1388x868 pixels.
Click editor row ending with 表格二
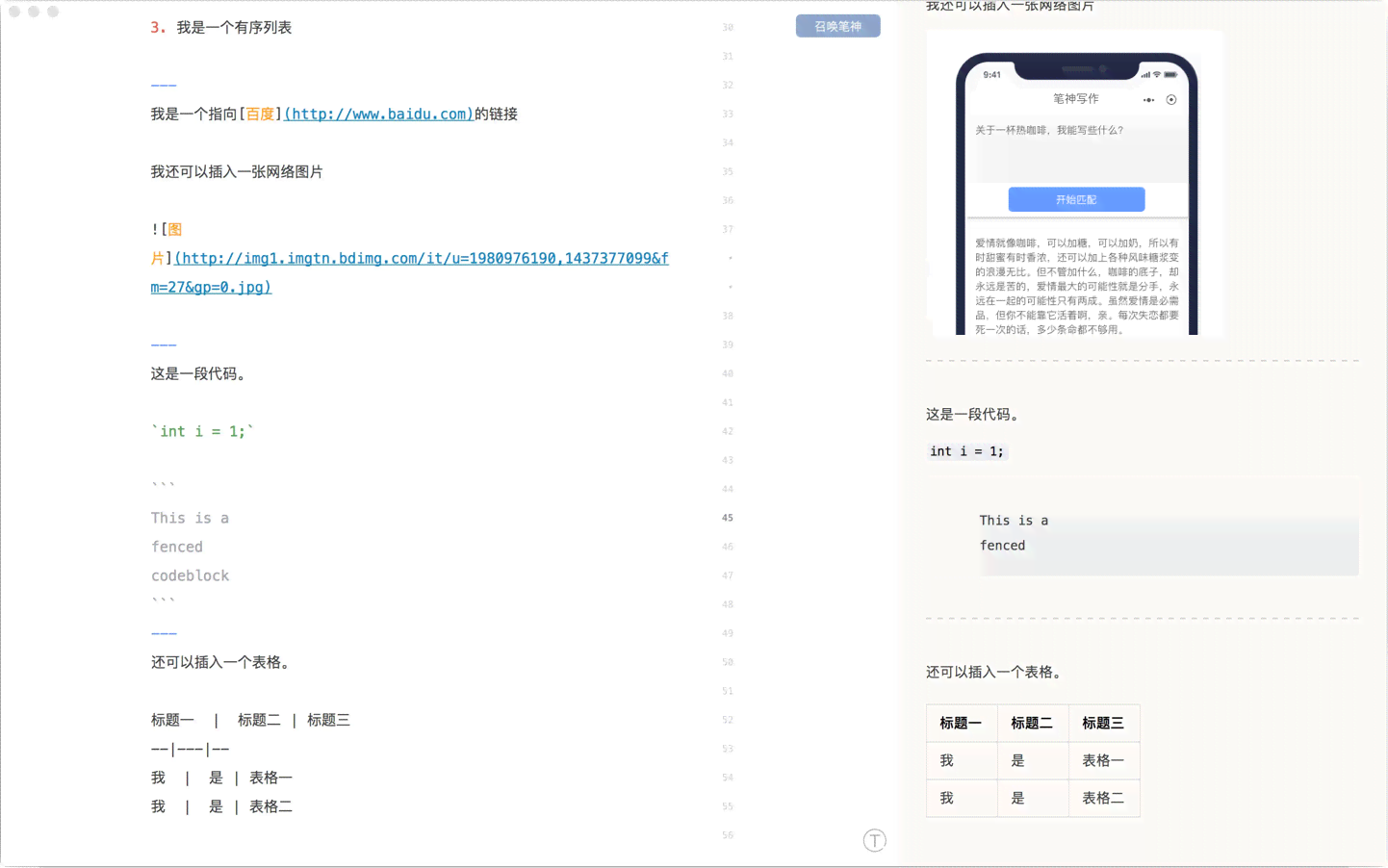(221, 806)
